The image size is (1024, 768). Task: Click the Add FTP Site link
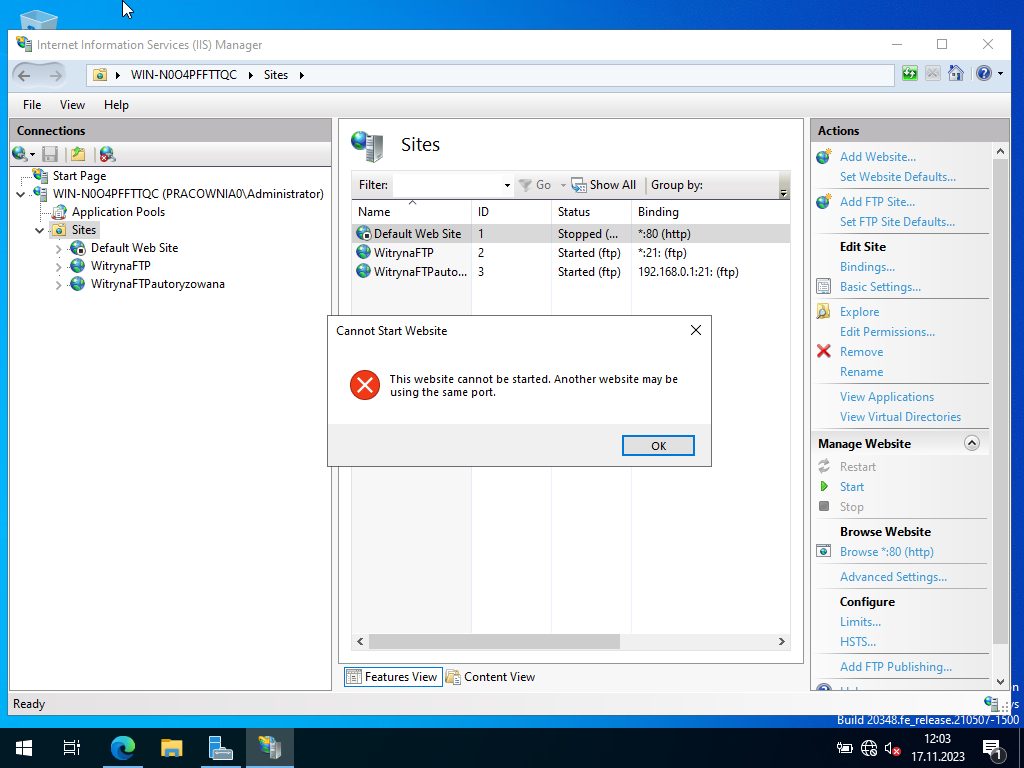(x=877, y=202)
